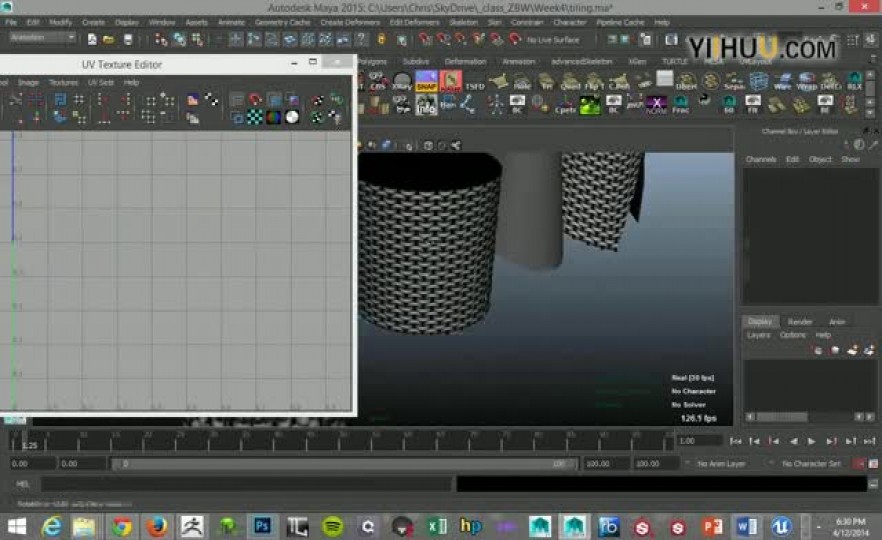Screen dimensions: 882x540
Task: Click the Quad shelf icon
Action: click(x=570, y=82)
